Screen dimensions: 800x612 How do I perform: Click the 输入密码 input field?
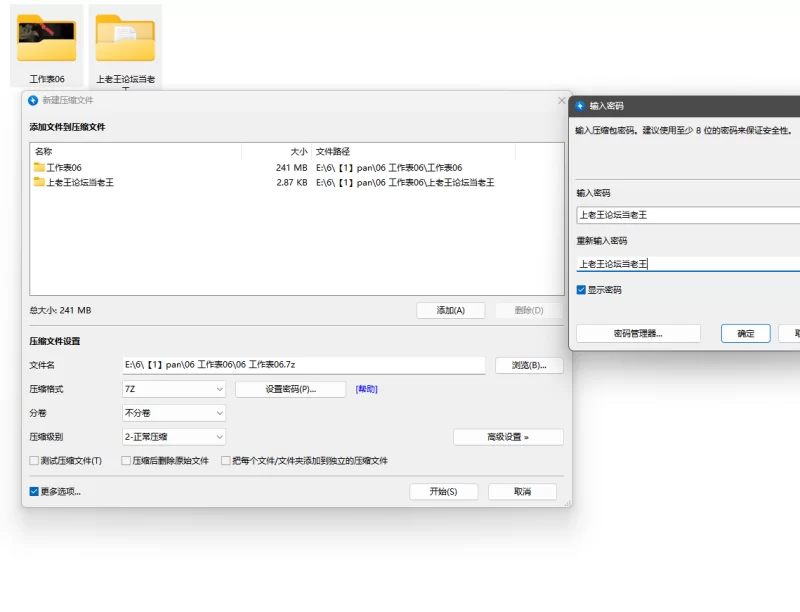point(688,215)
